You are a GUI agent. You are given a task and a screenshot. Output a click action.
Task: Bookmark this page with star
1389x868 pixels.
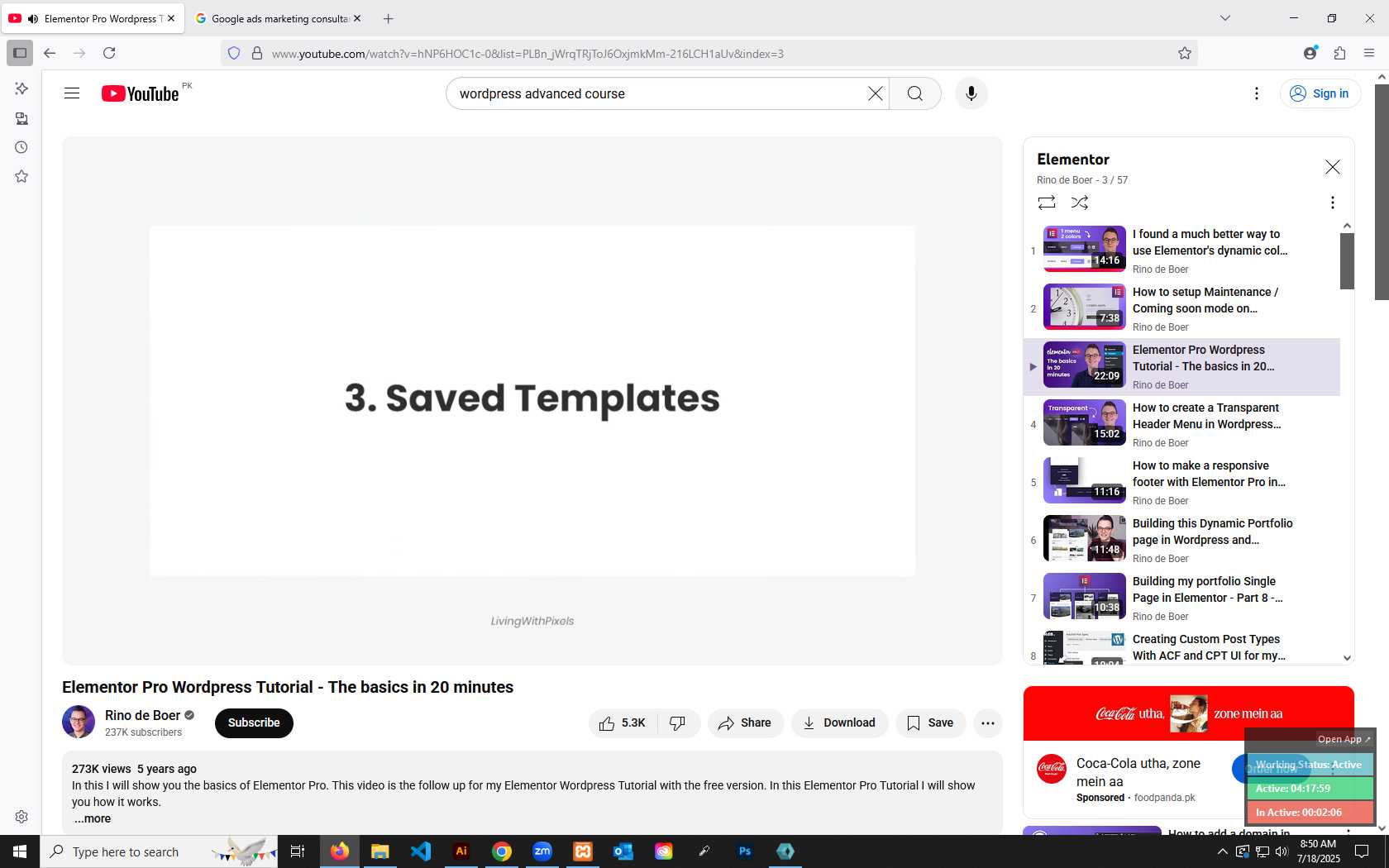[x=1184, y=54]
